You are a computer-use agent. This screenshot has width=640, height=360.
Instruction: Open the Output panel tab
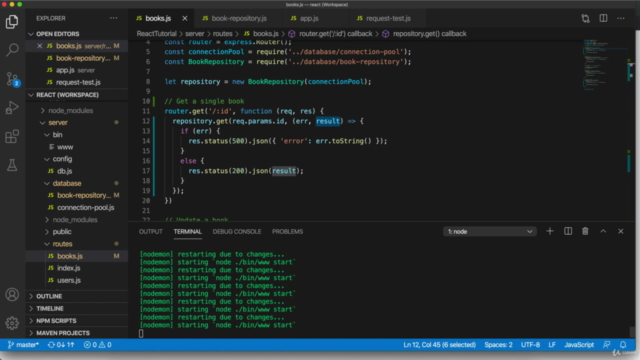[x=150, y=231]
